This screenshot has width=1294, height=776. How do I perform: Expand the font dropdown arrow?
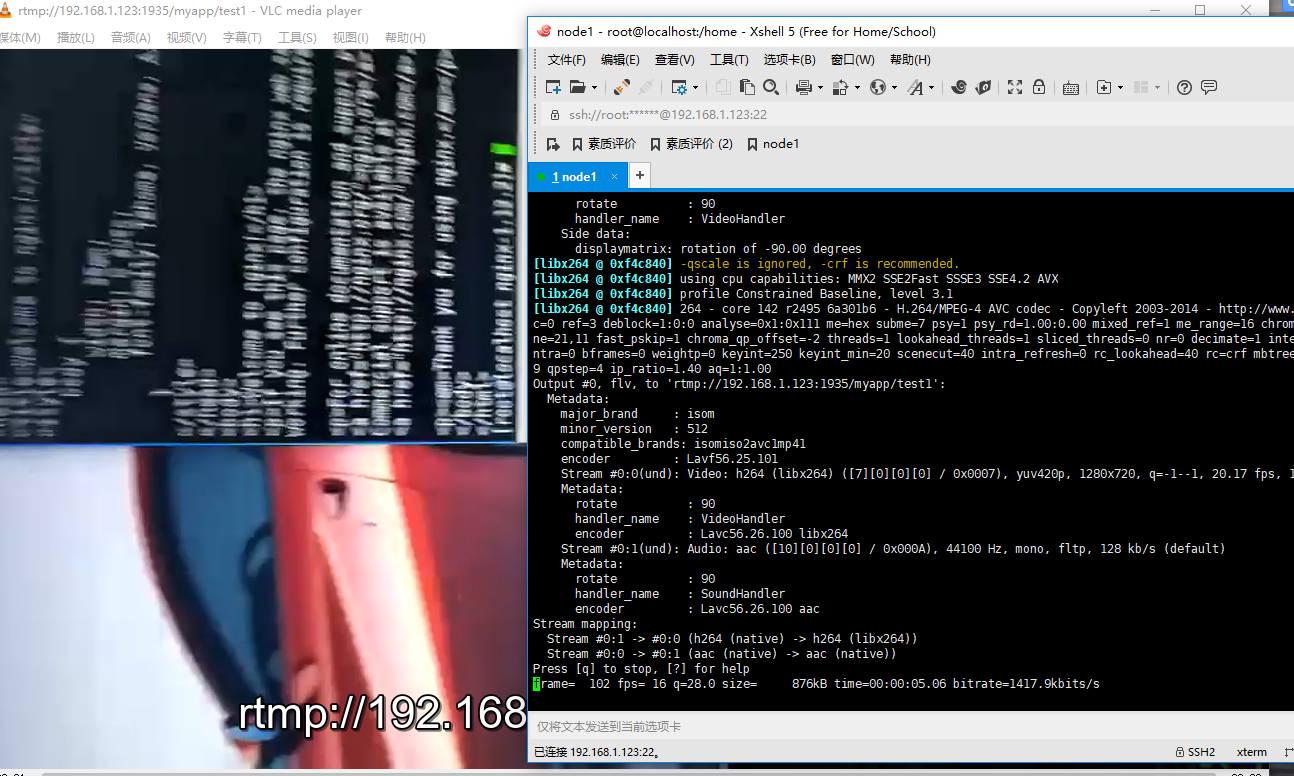click(x=932, y=87)
